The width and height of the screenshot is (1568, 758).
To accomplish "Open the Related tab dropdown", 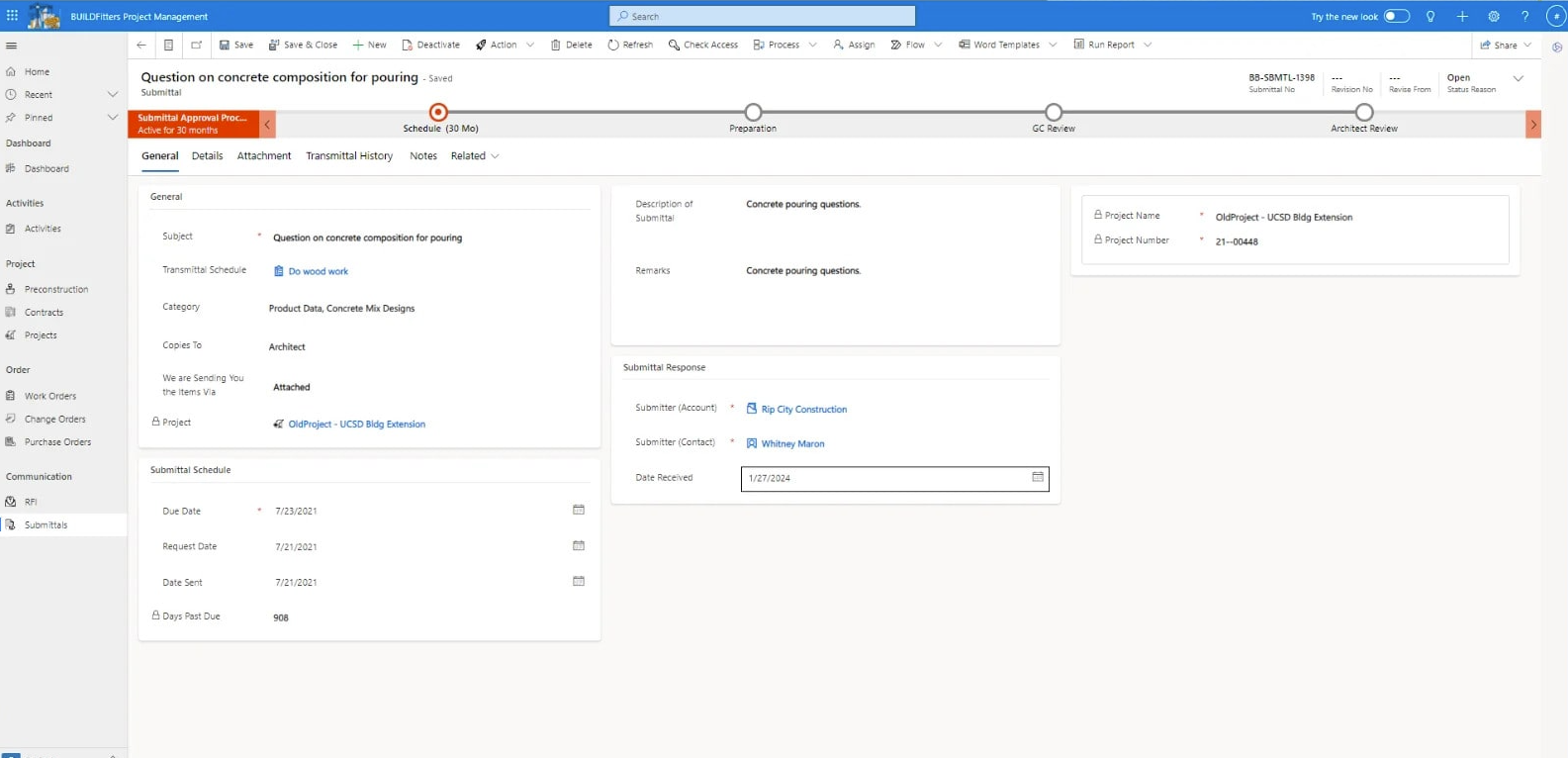I will [475, 155].
